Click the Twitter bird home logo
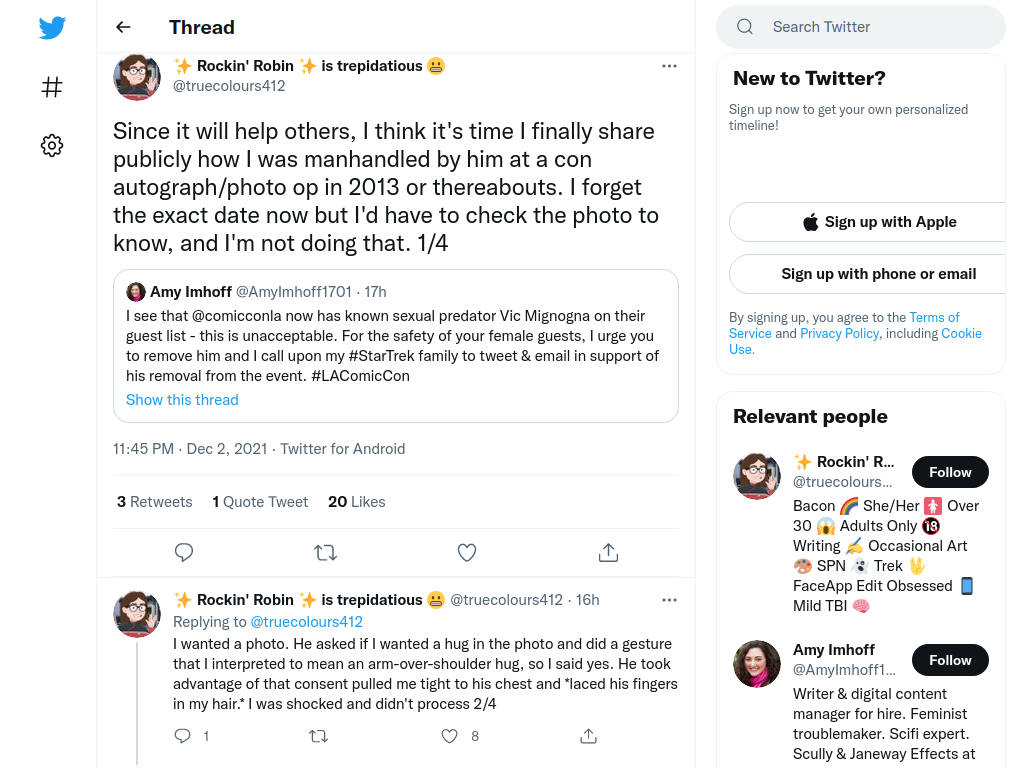 click(52, 28)
